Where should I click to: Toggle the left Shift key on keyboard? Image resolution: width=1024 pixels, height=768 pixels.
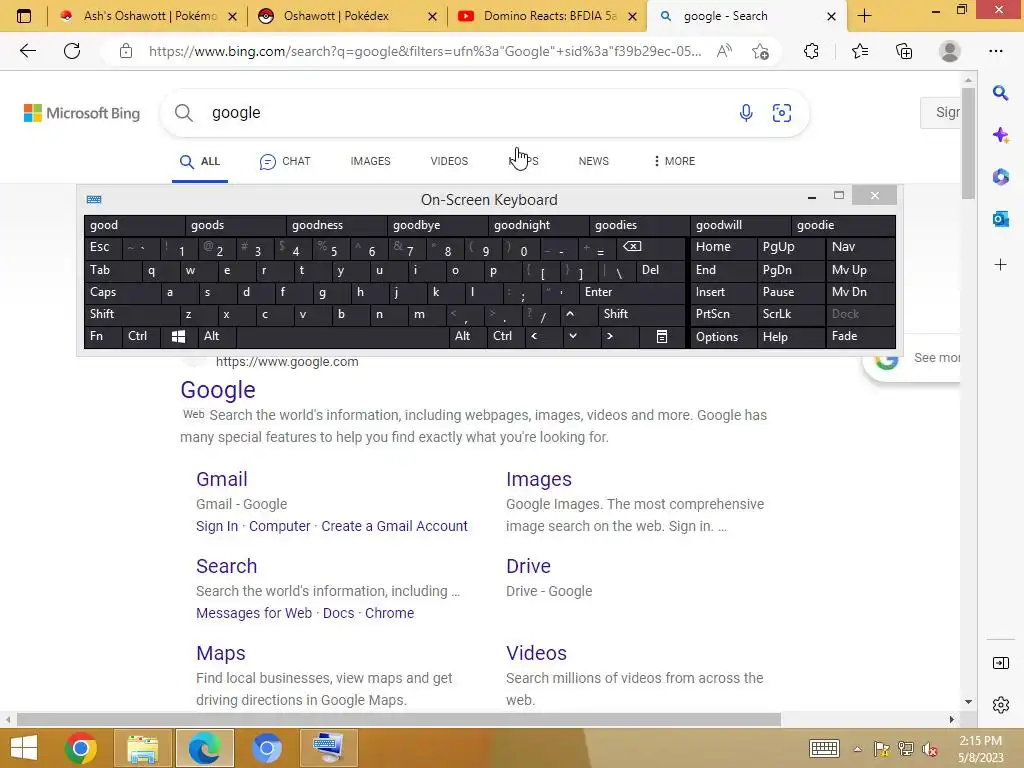(x=131, y=314)
